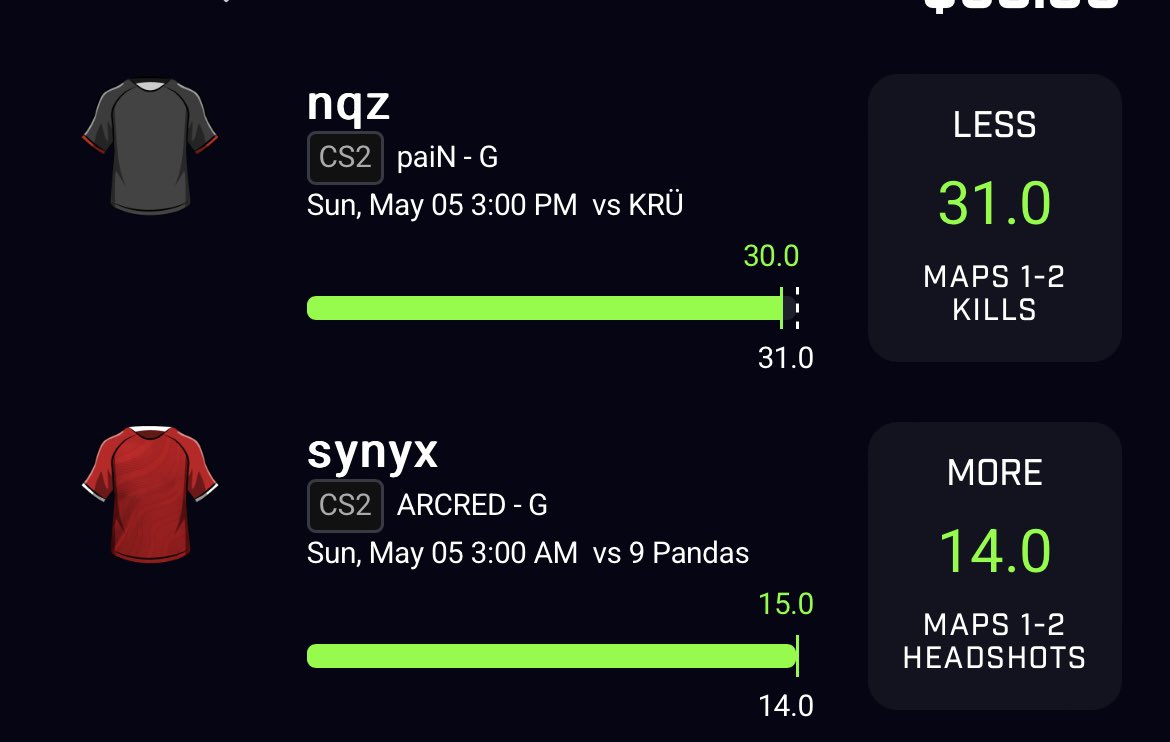Tap the LESS 31.0 kills card
Image resolution: width=1170 pixels, height=742 pixels.
click(995, 218)
